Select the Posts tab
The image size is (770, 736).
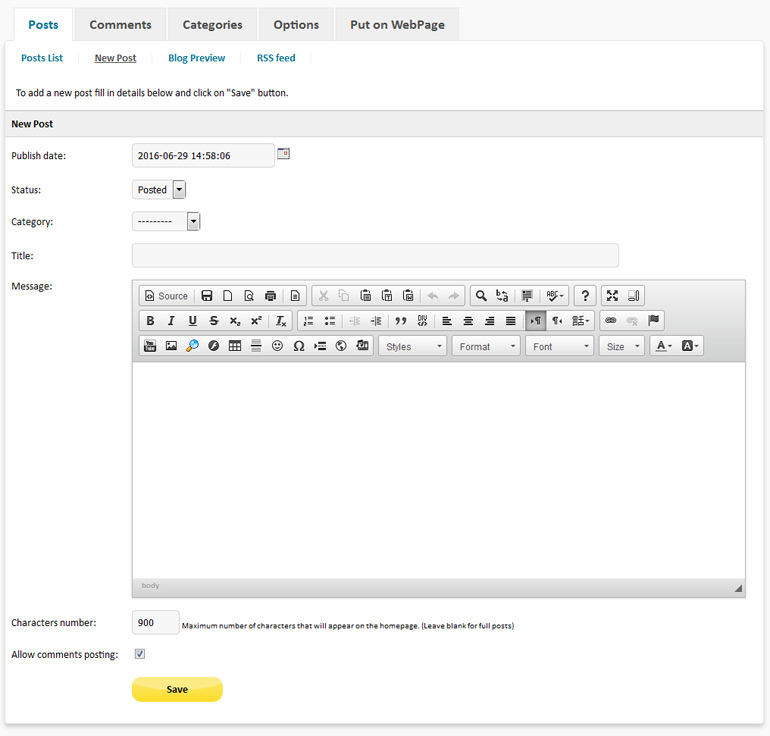(43, 25)
